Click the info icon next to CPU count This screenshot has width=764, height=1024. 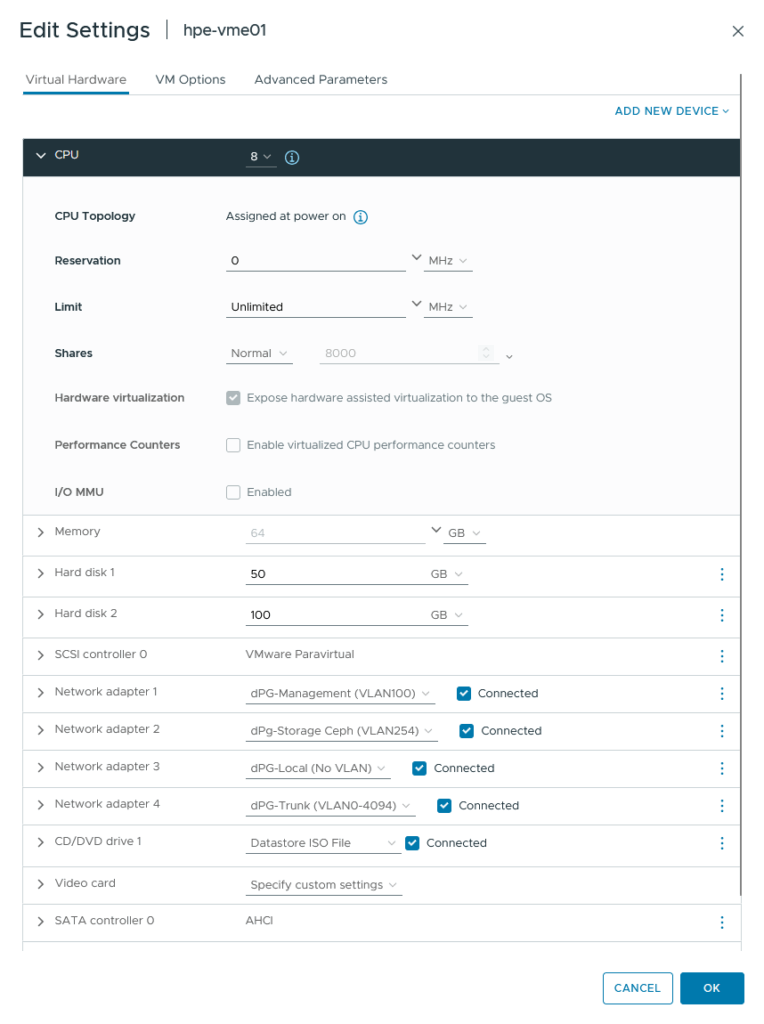click(x=292, y=157)
